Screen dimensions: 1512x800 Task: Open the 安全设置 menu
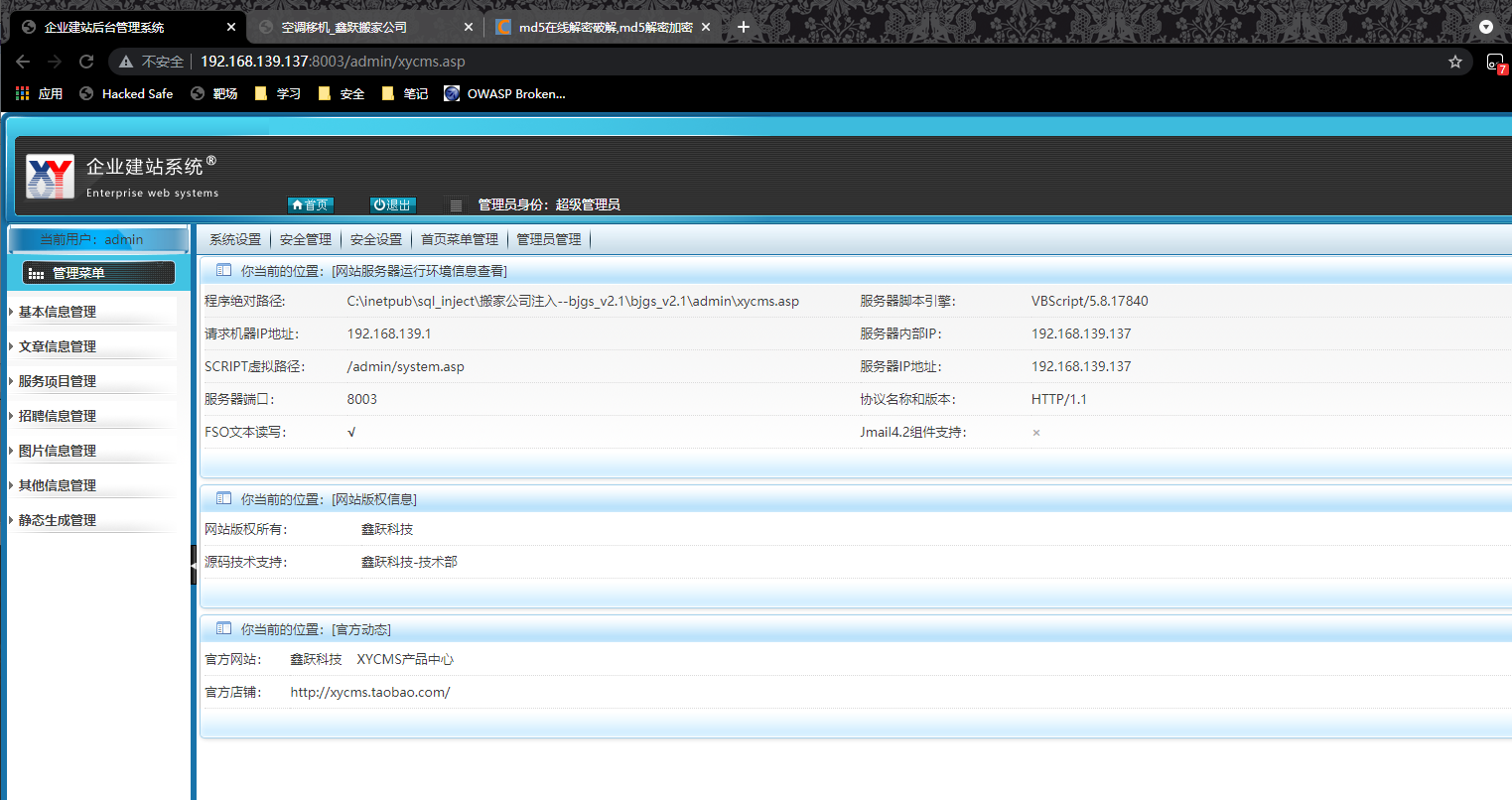[376, 239]
